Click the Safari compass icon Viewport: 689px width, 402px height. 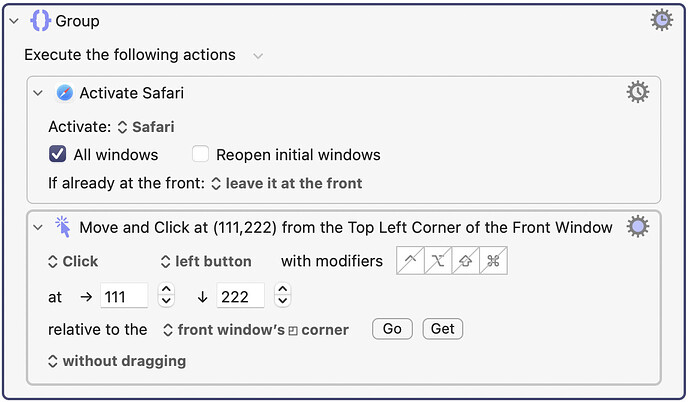[65, 93]
